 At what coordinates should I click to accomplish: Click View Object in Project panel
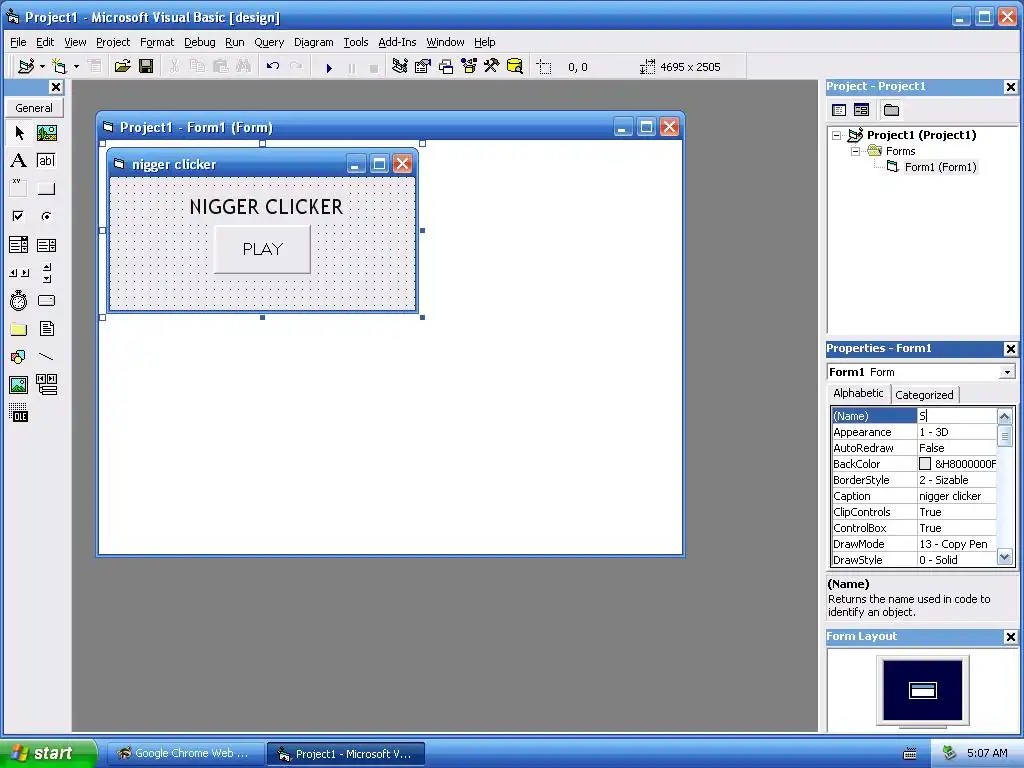(x=861, y=110)
